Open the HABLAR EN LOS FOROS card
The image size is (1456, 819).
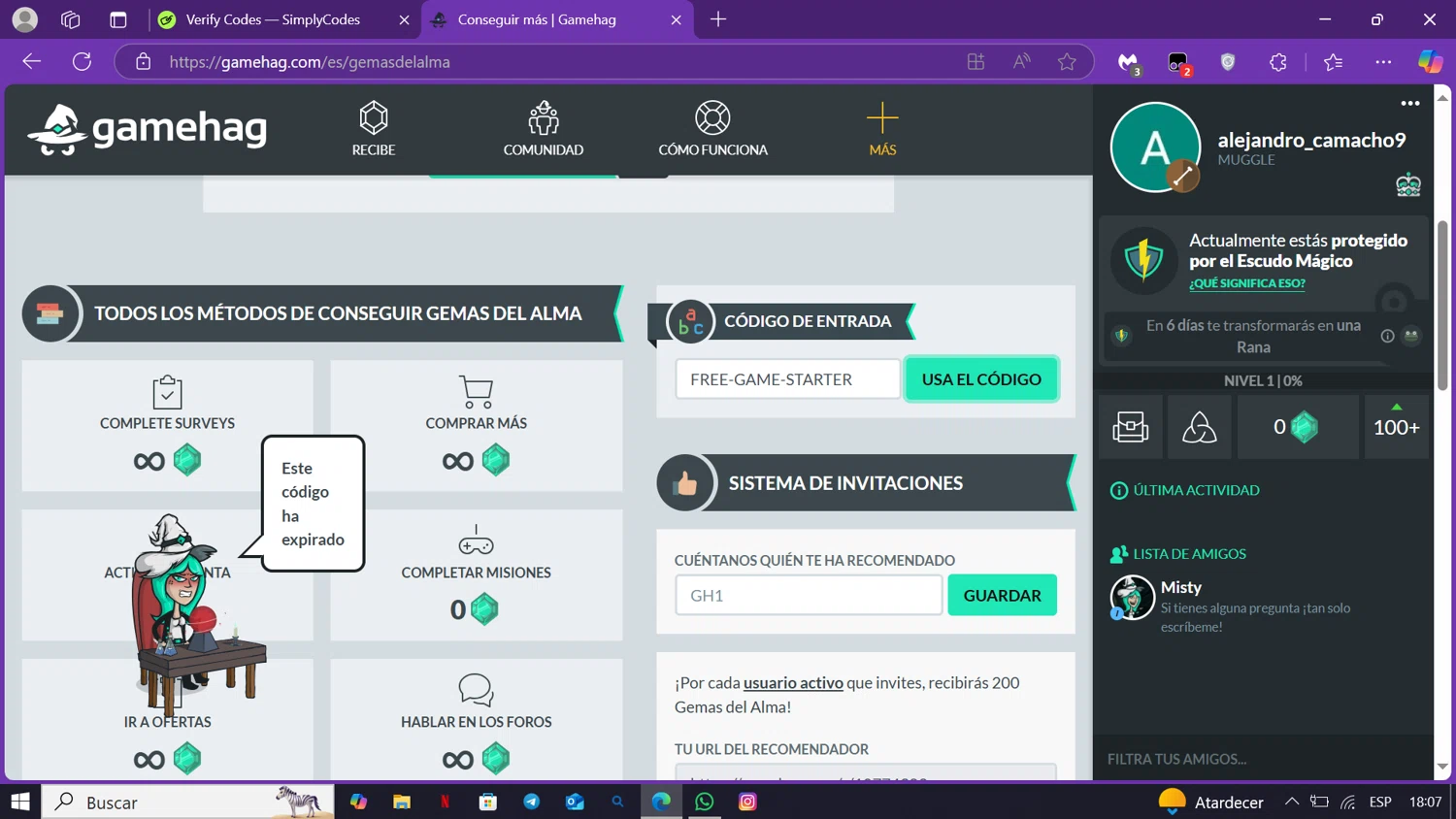point(476,719)
